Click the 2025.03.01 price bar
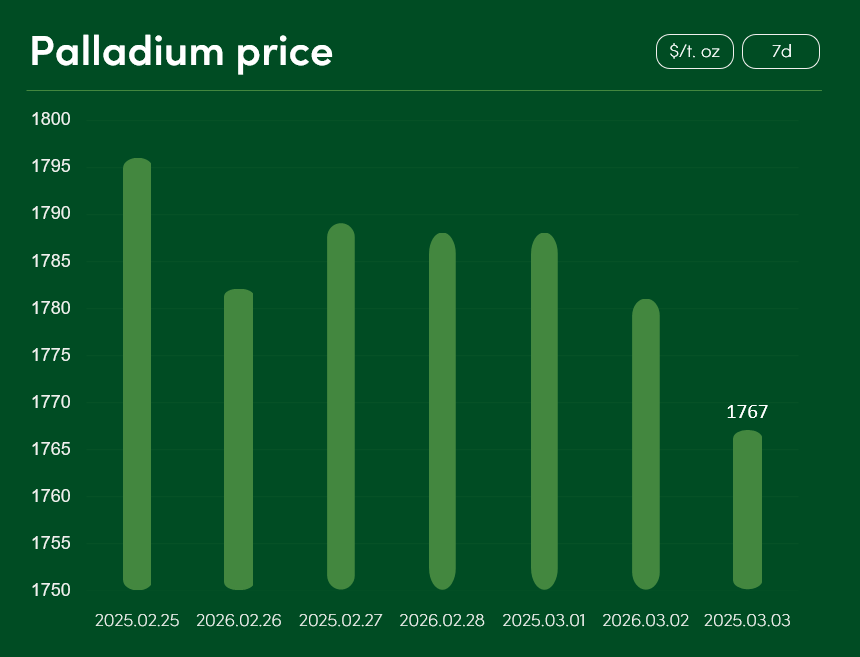This screenshot has height=657, width=860. [x=544, y=411]
